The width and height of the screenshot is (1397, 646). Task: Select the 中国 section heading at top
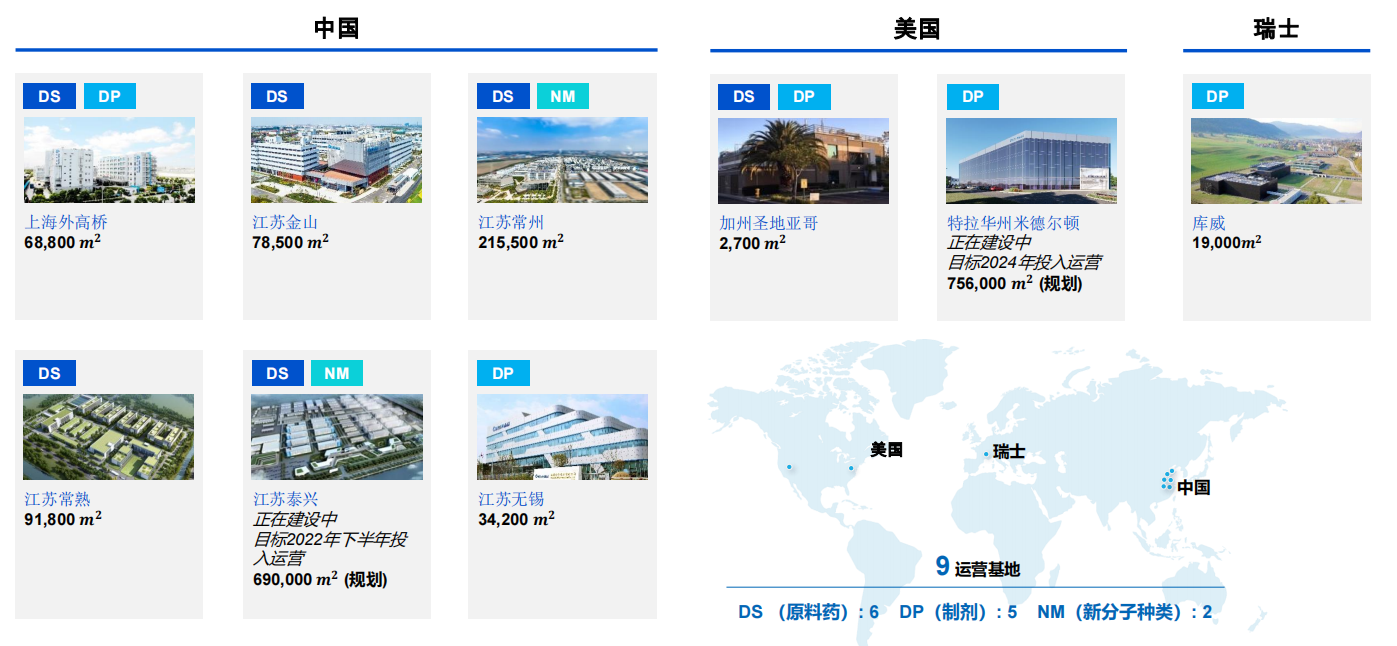pyautogui.click(x=336, y=28)
